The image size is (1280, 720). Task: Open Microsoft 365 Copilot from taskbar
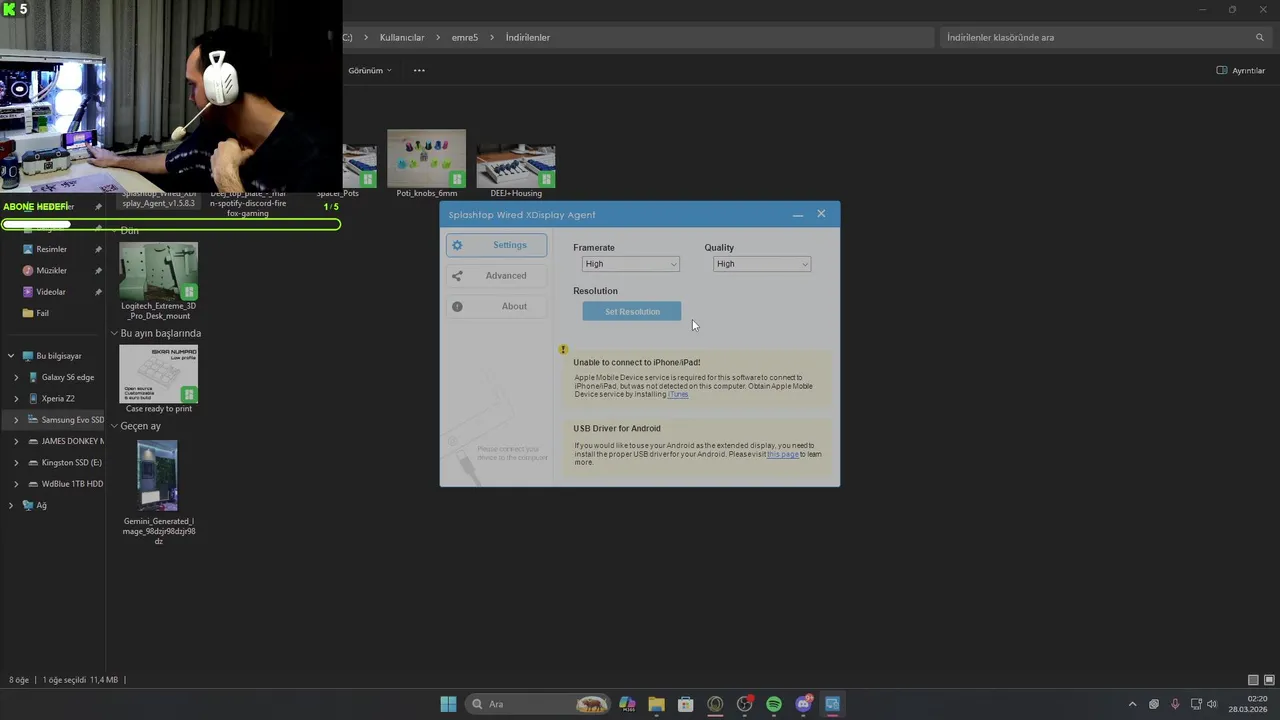pos(627,704)
